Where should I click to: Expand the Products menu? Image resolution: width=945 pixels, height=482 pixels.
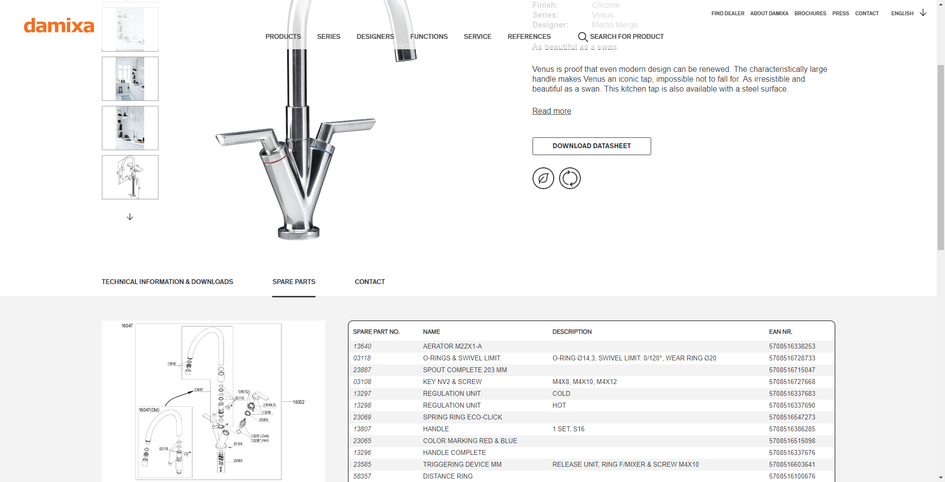tap(283, 37)
